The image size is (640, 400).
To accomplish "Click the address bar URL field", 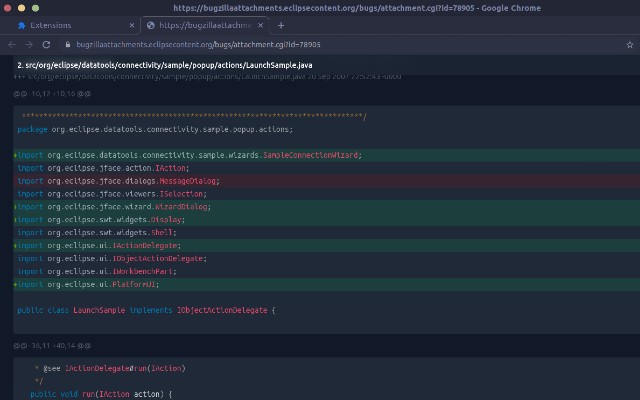I will (300, 45).
